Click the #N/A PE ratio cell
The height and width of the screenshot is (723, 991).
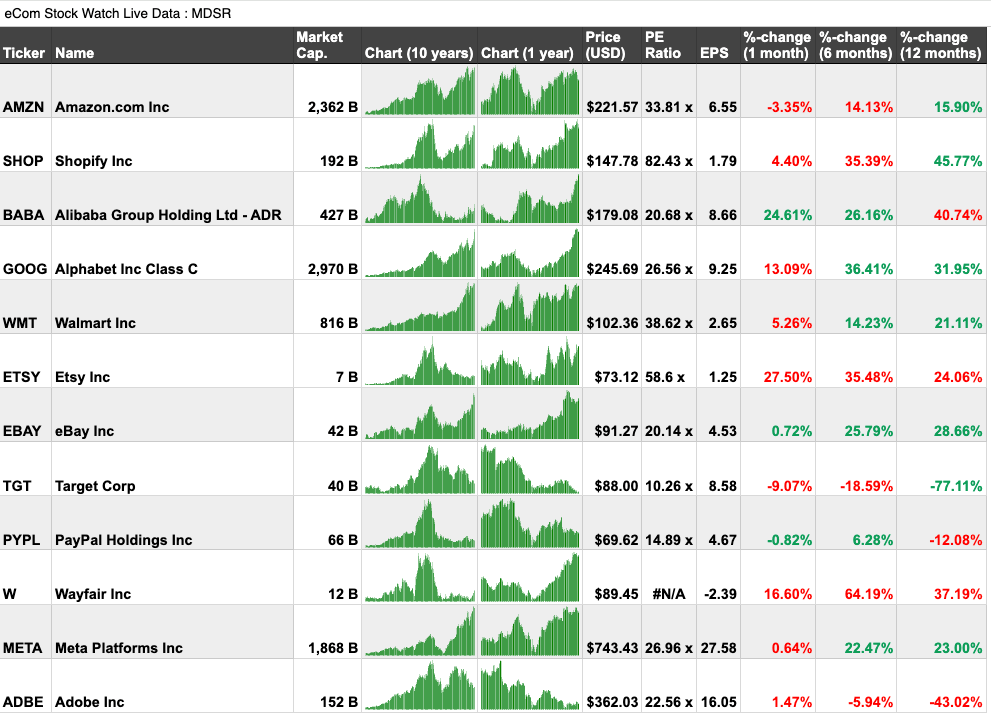tap(668, 594)
